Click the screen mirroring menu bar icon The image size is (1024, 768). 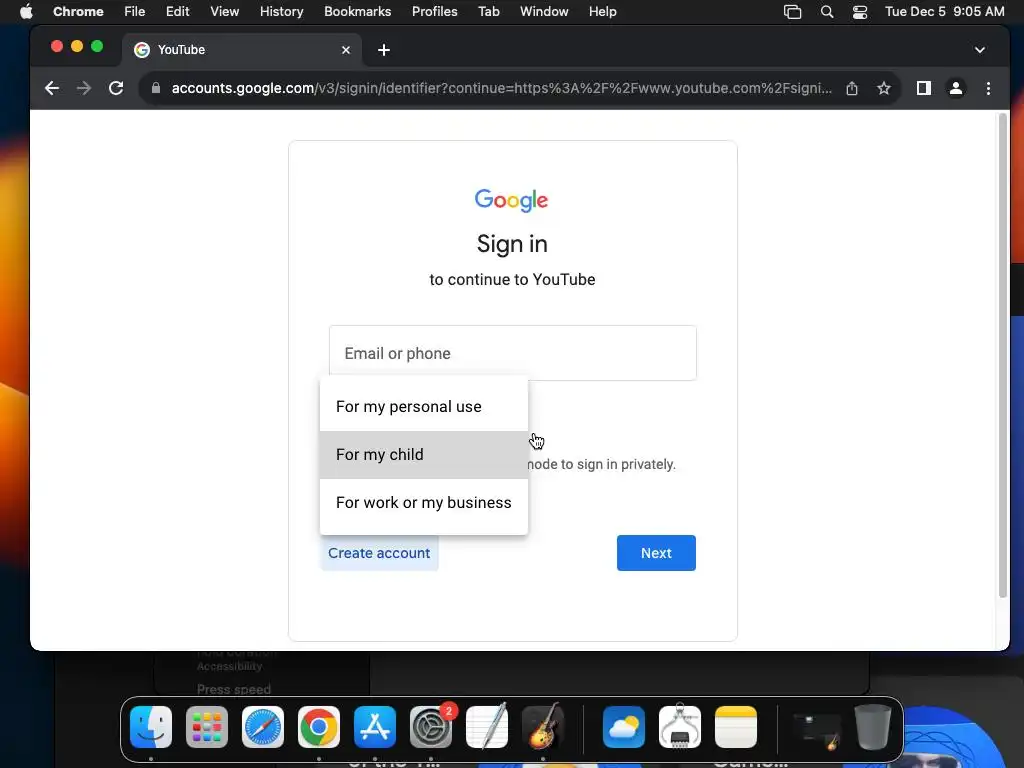coord(792,12)
